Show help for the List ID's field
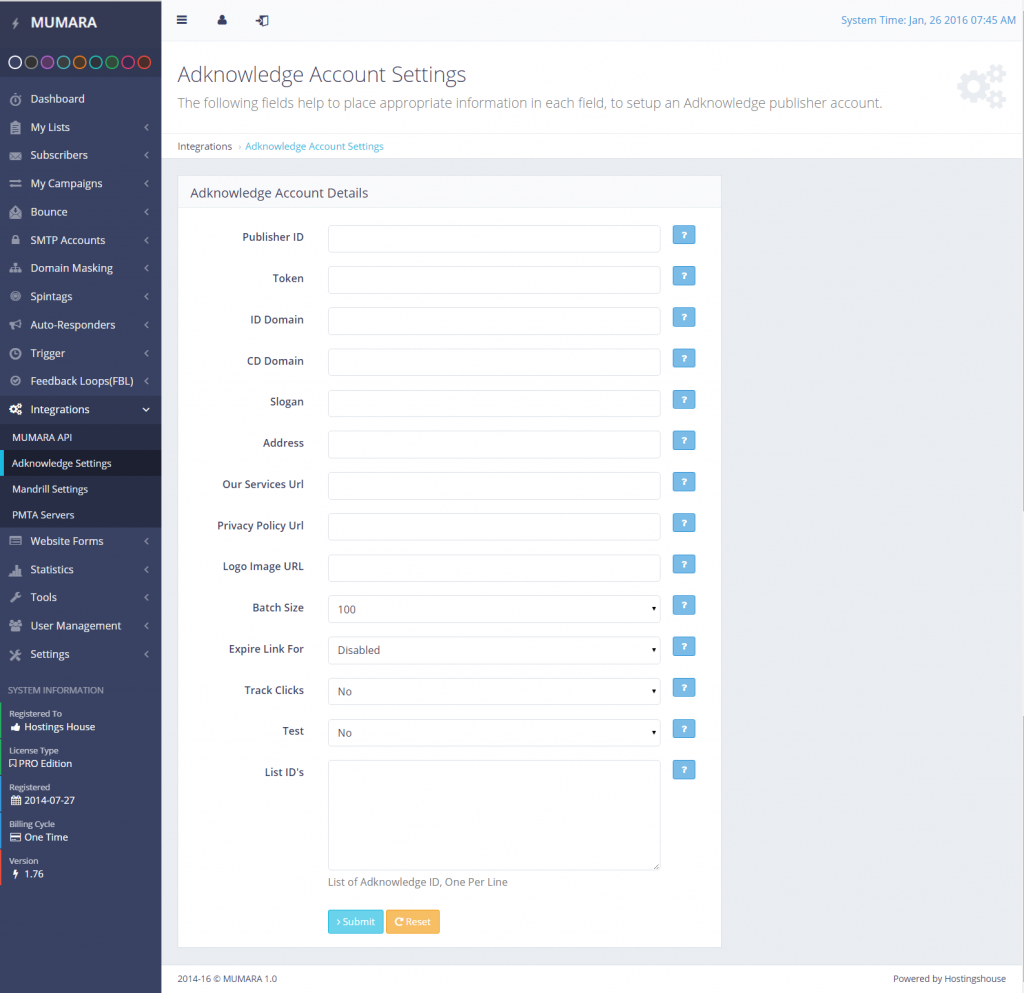This screenshot has width=1024, height=993. (x=683, y=770)
